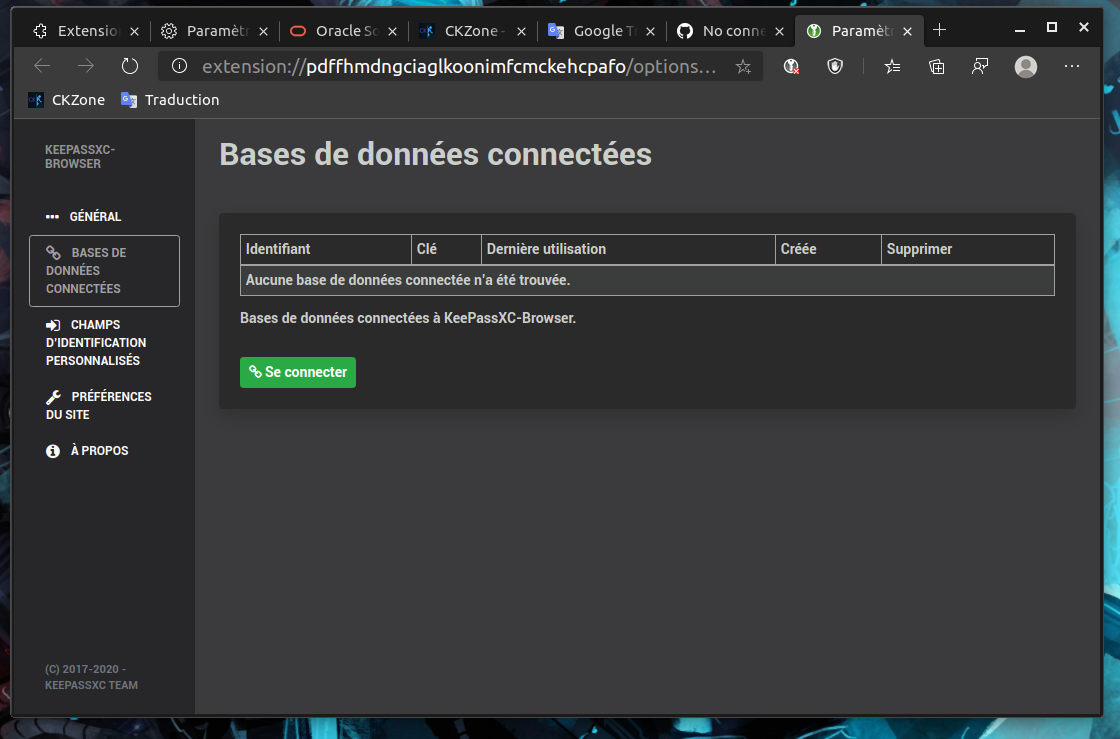Viewport: 1120px width, 739px height.
Task: Switch to the Oracle tab
Action: tap(340, 31)
